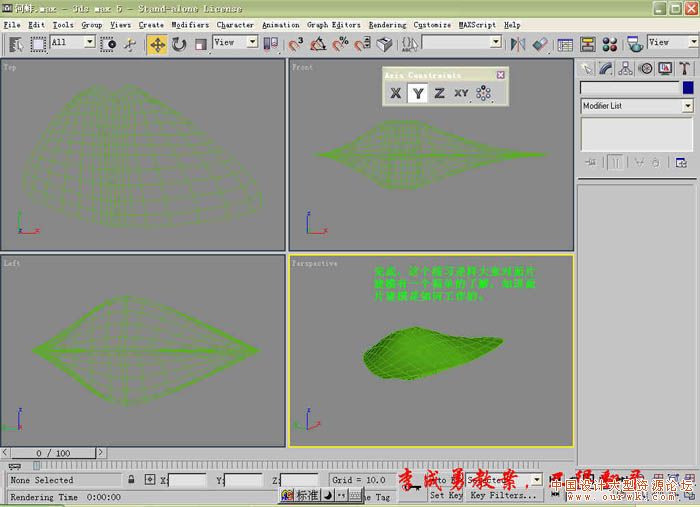Open the render type View dropdown
Viewport: 700px width, 507px height.
[x=693, y=42]
